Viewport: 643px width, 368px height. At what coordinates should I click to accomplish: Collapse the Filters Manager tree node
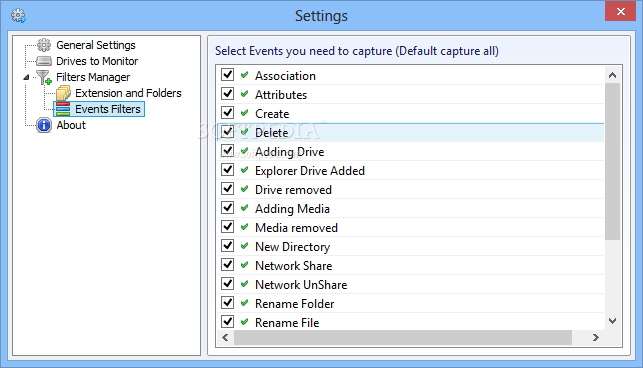(x=26, y=77)
